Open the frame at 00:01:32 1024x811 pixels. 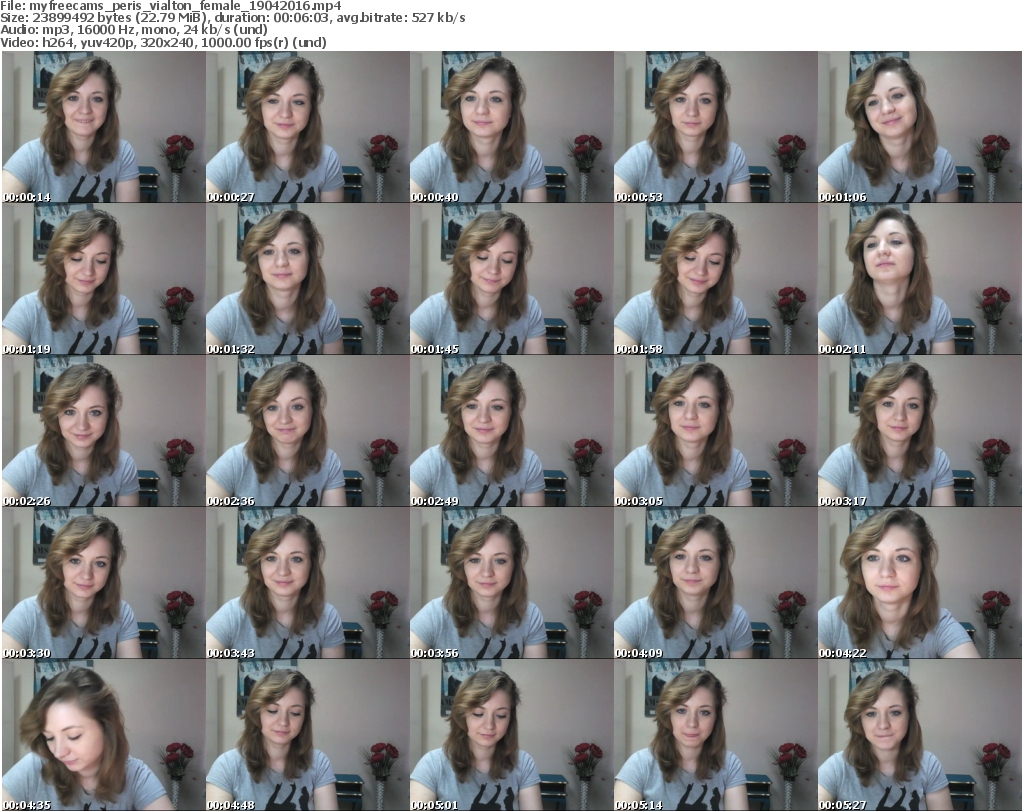click(x=308, y=279)
